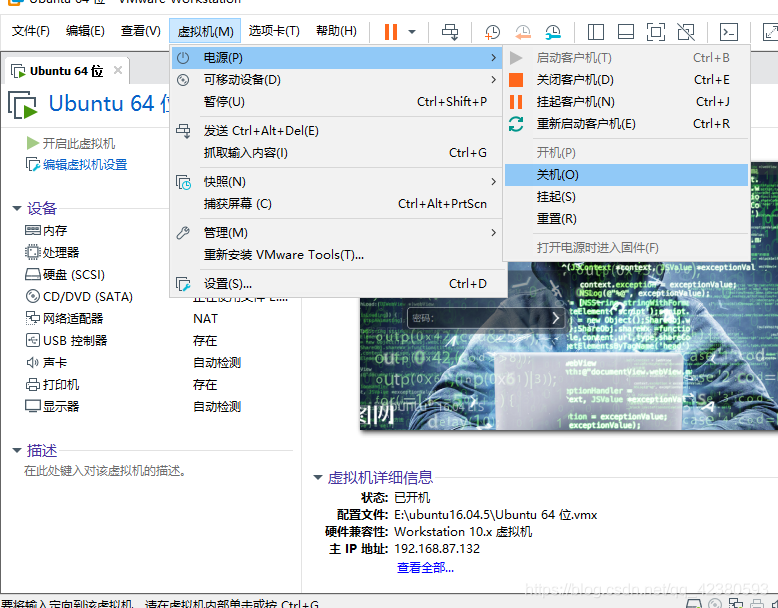The image size is (778, 608).
Task: Collapse the 描述 section
Action: click(x=17, y=451)
